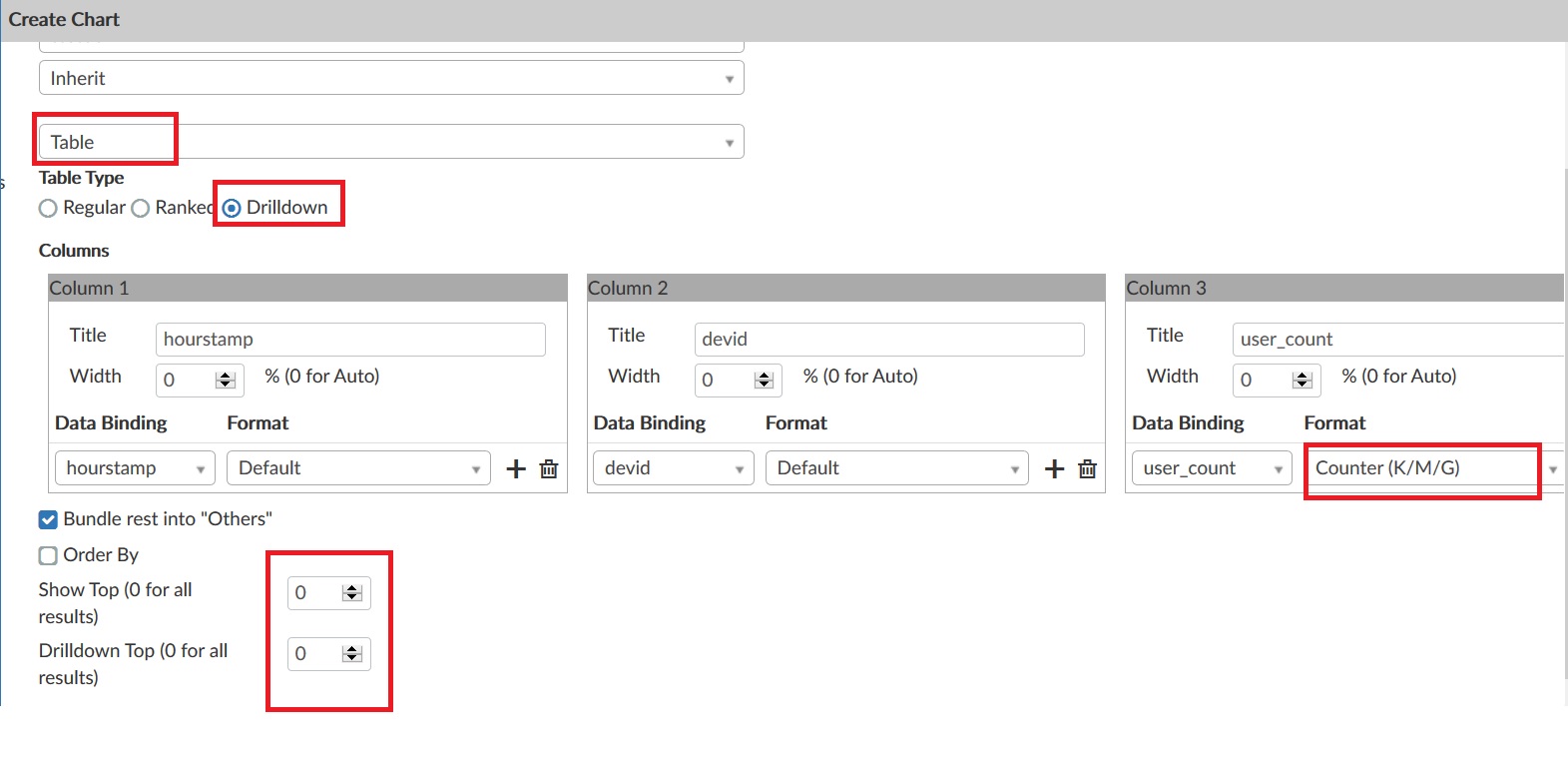Add a data binding to Column 2

point(1054,468)
